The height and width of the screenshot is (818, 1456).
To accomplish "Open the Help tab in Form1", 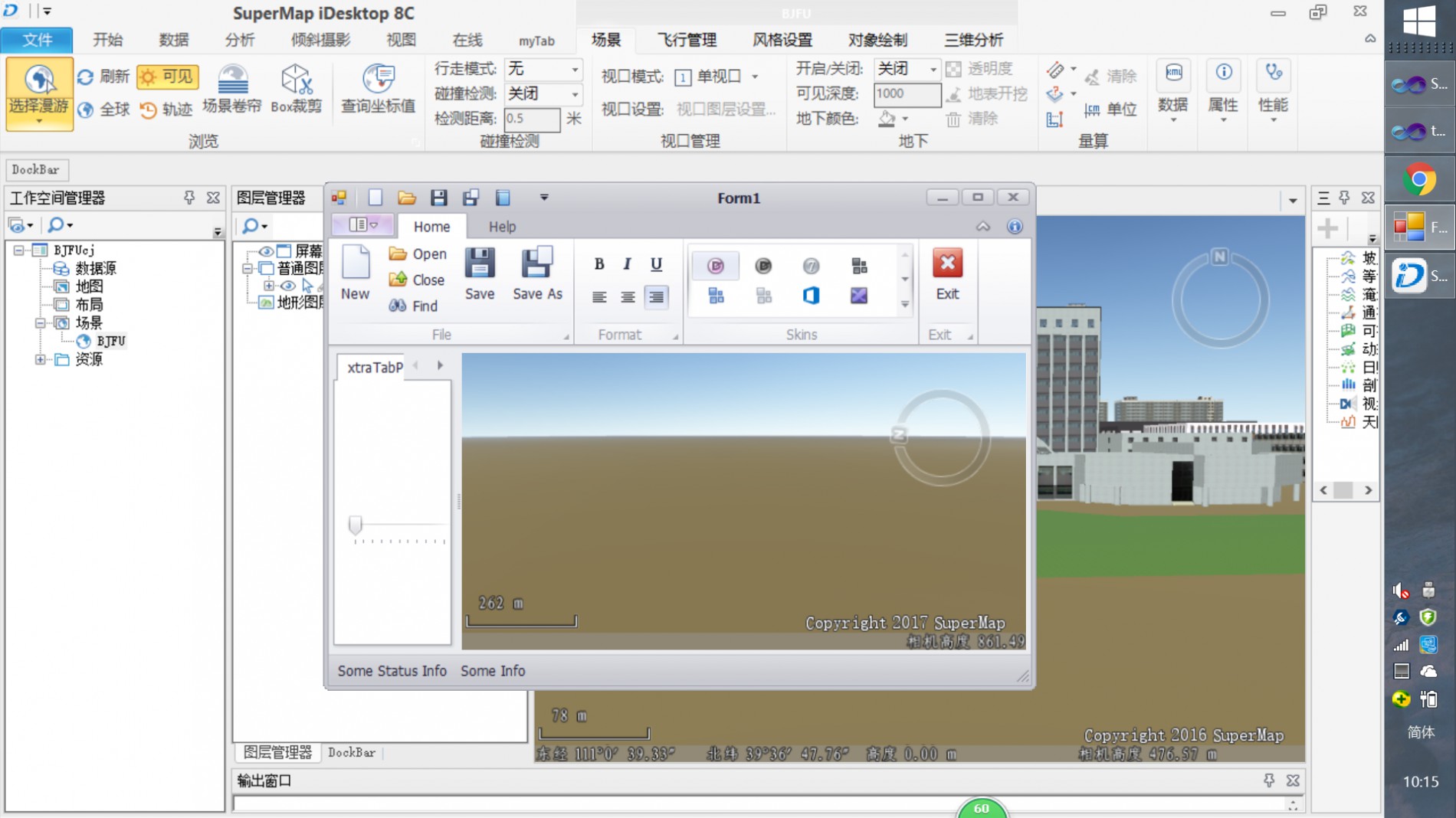I will pyautogui.click(x=502, y=227).
